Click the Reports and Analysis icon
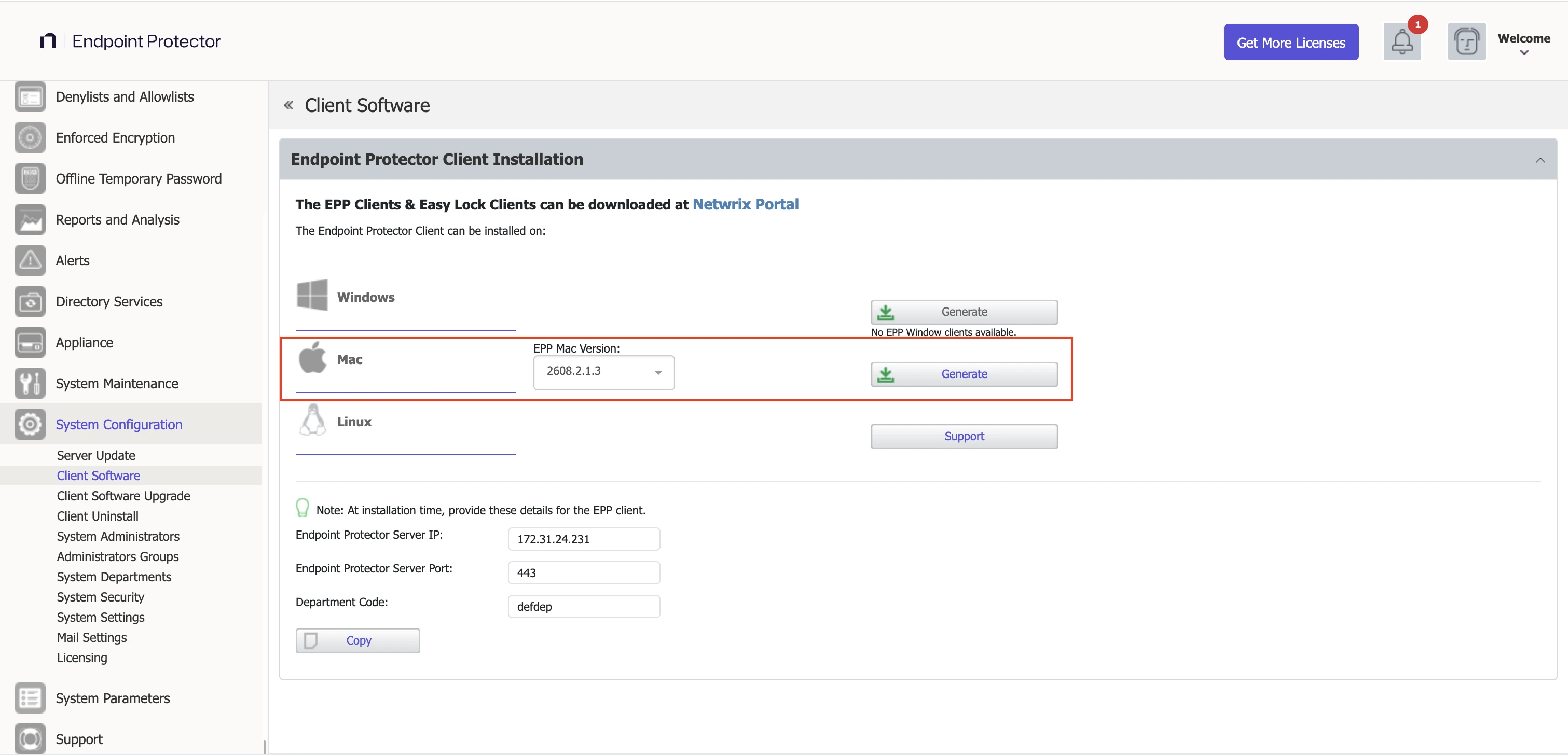 [30, 220]
